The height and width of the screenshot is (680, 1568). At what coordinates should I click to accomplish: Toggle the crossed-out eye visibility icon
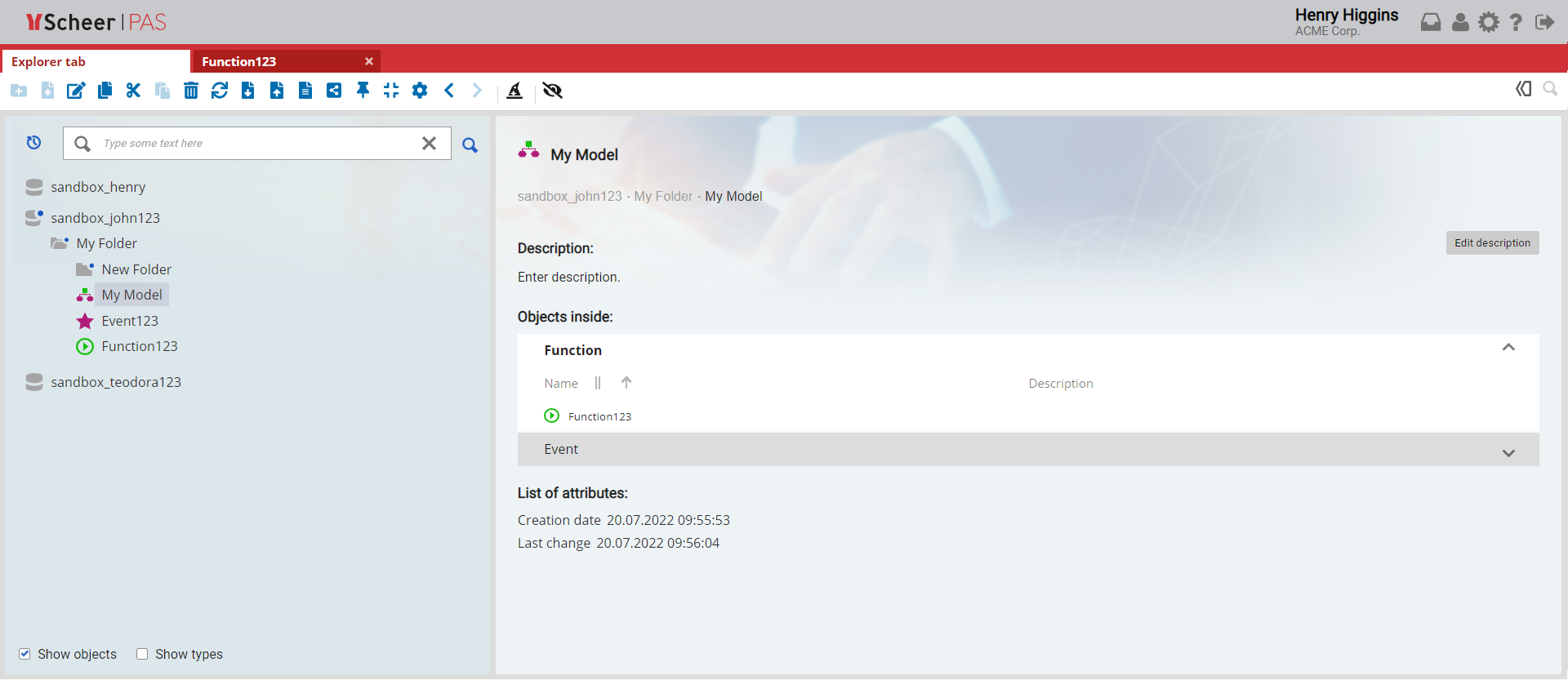pos(553,91)
